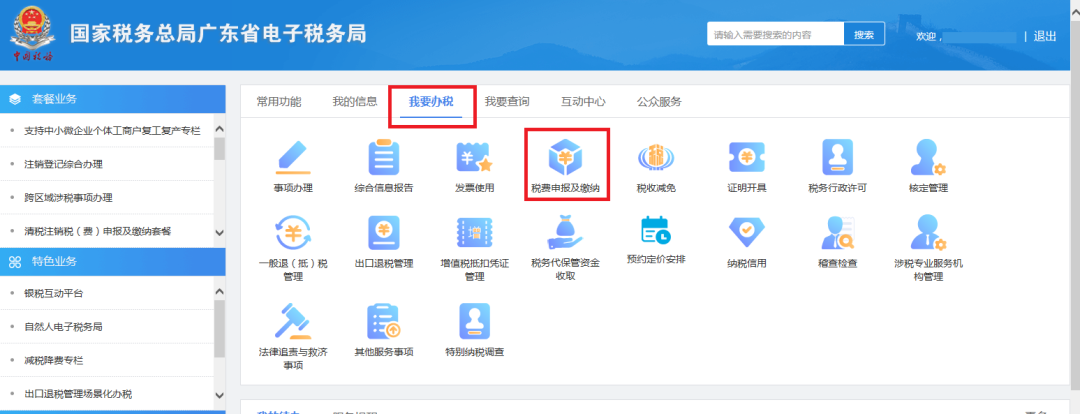
Task: Open the 一般退（抵）税管理 icon
Action: 293,233
